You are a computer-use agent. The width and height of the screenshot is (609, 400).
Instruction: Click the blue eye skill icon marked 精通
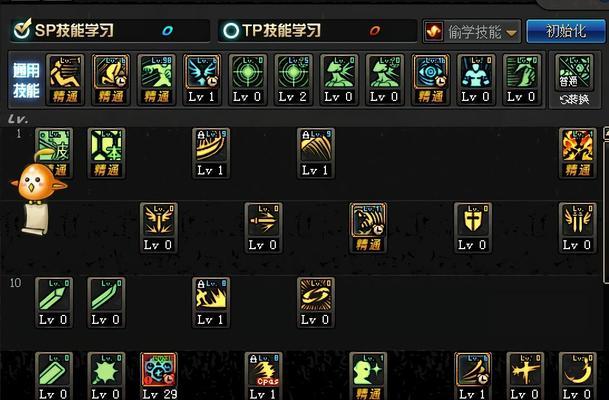[430, 79]
